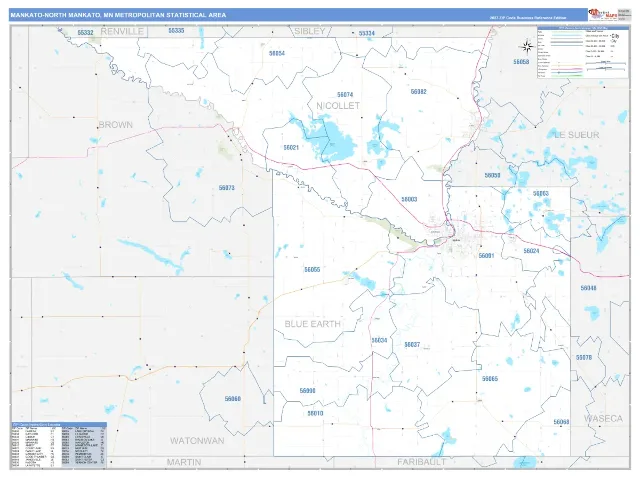Click ZIP code 56058 label
This screenshot has width=640, height=480.
[521, 62]
